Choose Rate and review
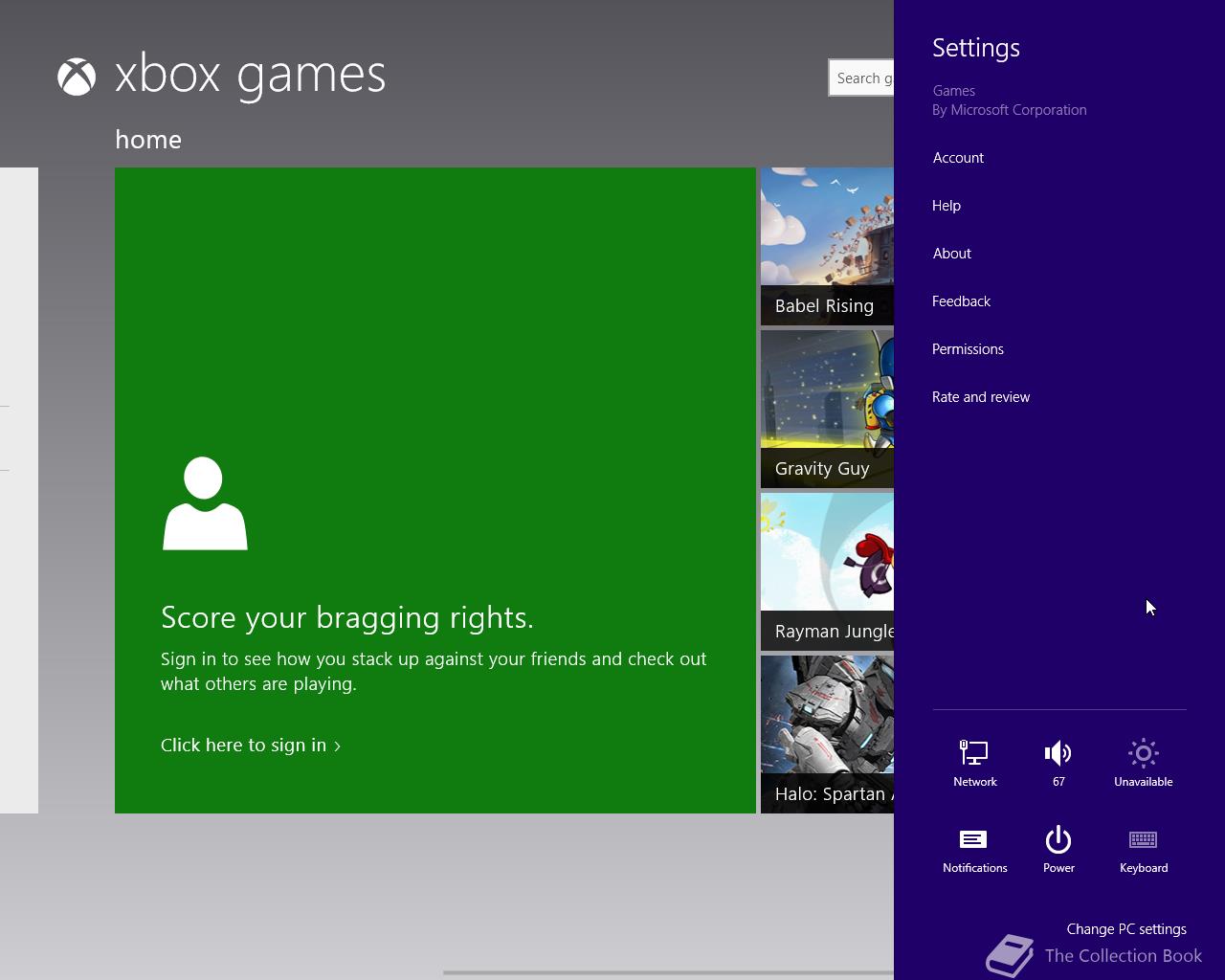The image size is (1225, 980). tap(981, 397)
